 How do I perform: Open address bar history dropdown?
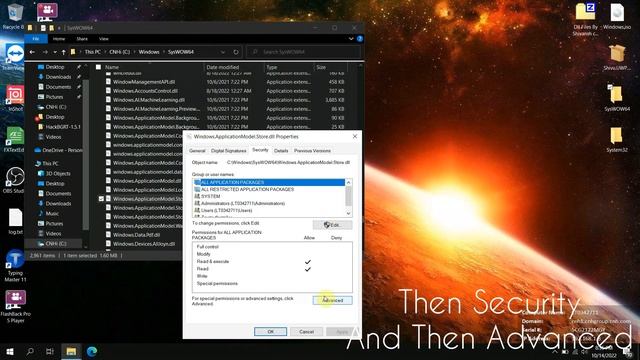point(223,52)
